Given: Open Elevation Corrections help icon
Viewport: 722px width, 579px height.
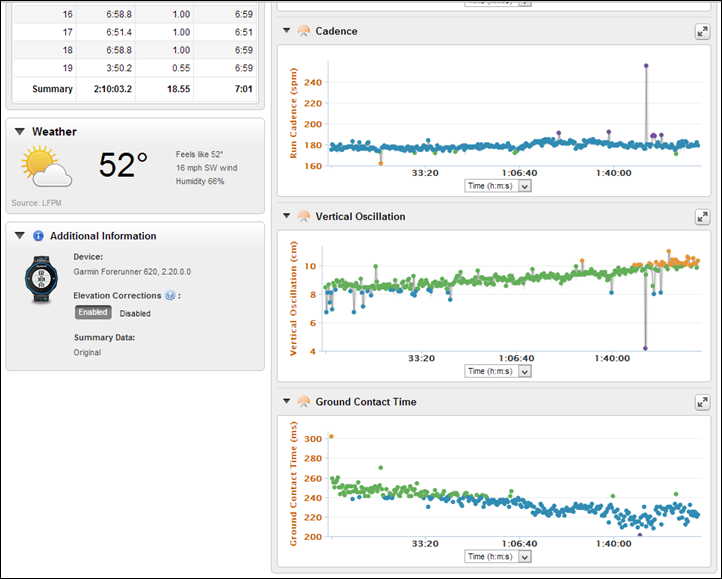Looking at the screenshot, I should click(170, 295).
